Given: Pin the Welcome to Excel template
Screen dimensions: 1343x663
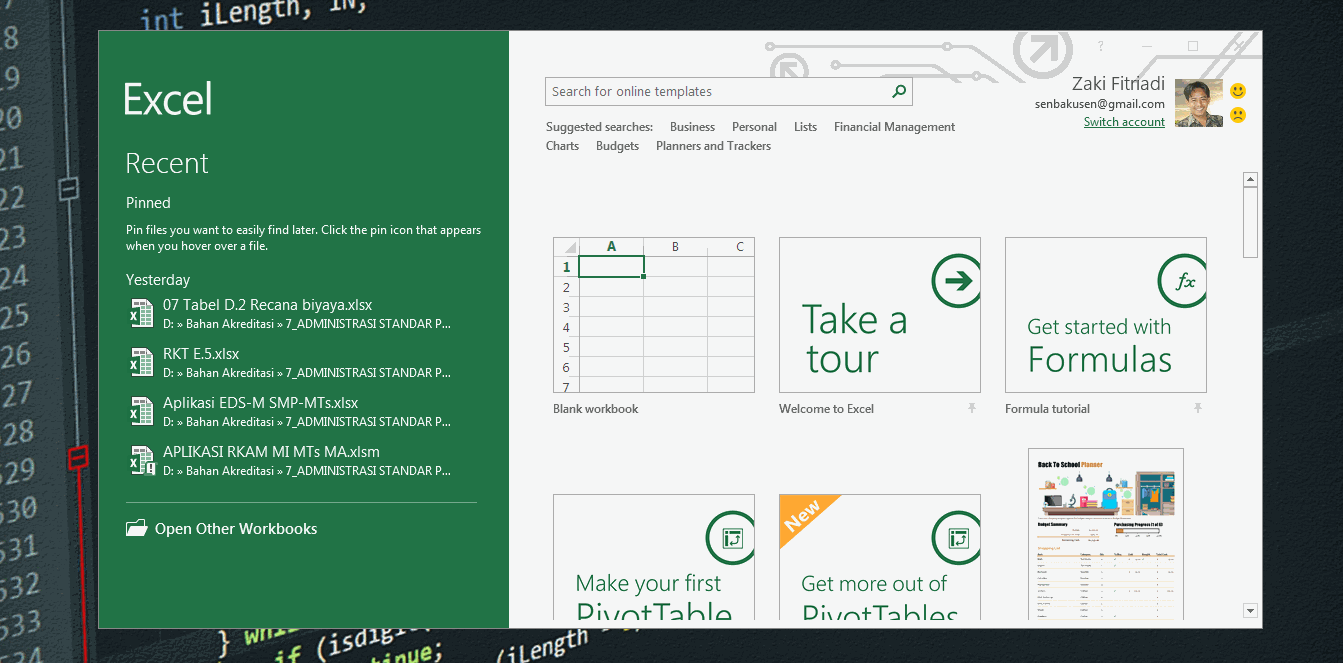Looking at the screenshot, I should 972,408.
